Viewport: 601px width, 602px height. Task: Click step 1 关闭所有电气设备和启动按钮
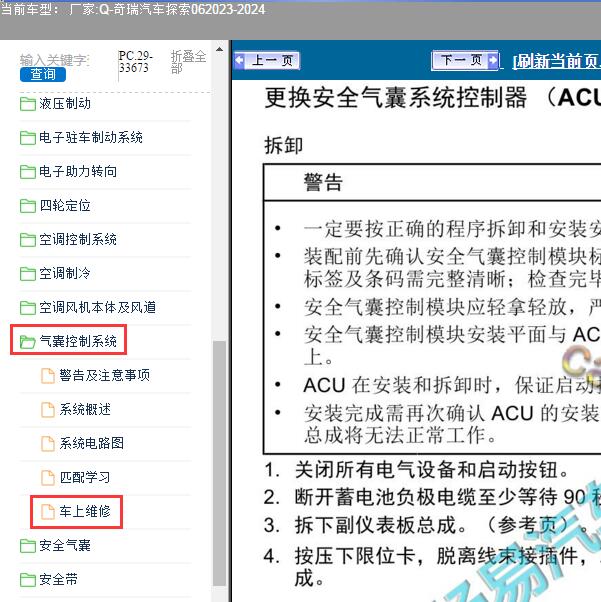(417, 470)
